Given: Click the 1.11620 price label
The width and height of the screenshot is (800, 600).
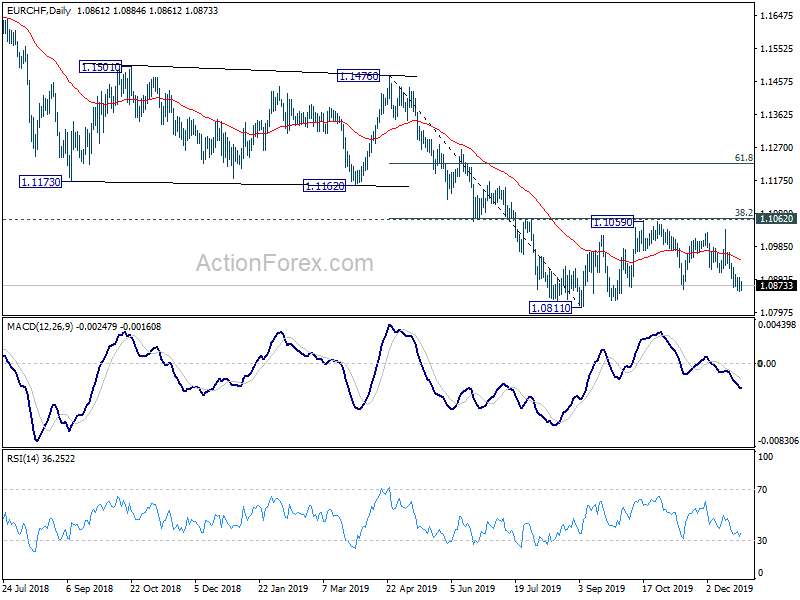Looking at the screenshot, I should [324, 186].
